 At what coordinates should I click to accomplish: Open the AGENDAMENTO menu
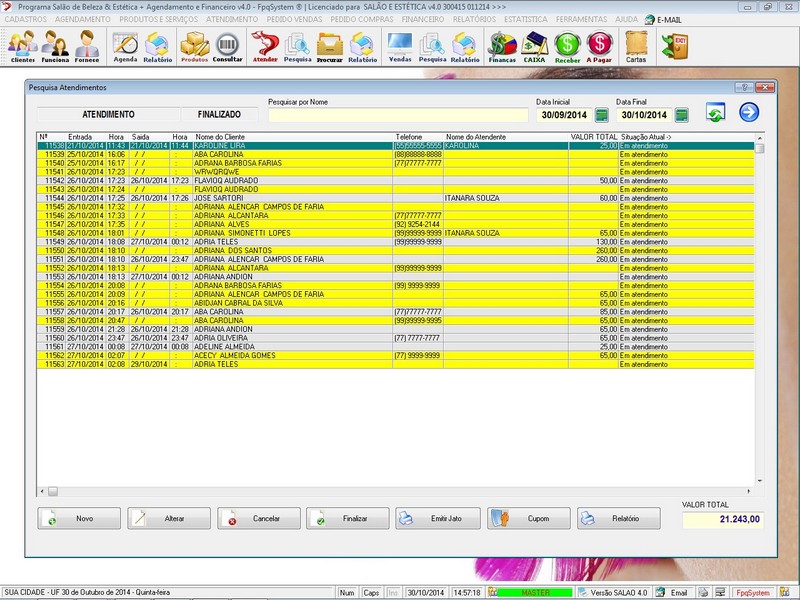[83, 19]
